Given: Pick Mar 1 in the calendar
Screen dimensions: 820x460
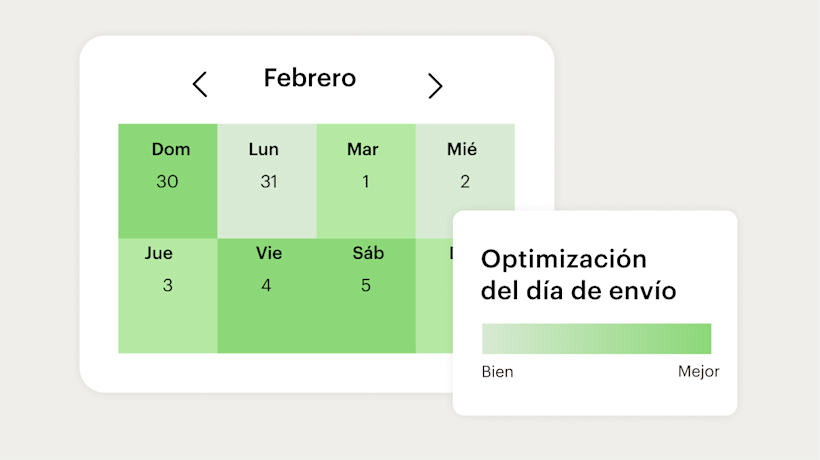Looking at the screenshot, I should tap(366, 181).
